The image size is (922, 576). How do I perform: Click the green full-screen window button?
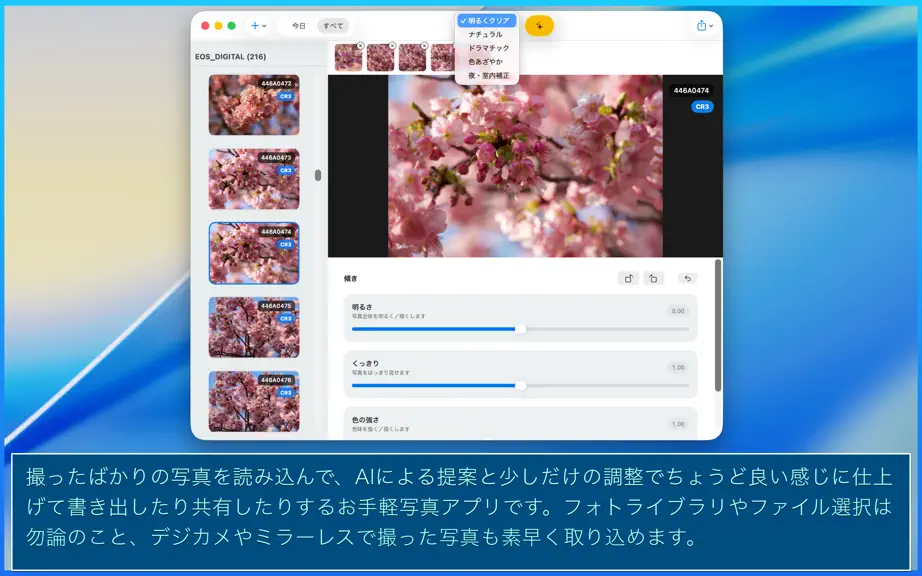[232, 26]
